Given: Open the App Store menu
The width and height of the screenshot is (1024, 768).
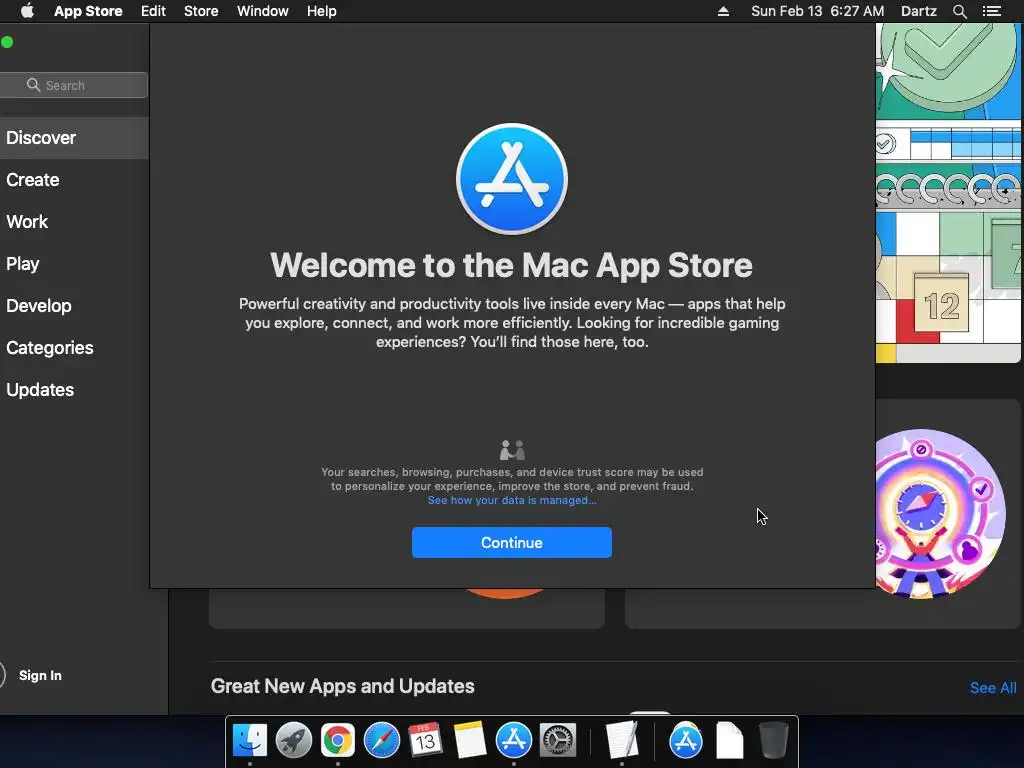Looking at the screenshot, I should [88, 11].
